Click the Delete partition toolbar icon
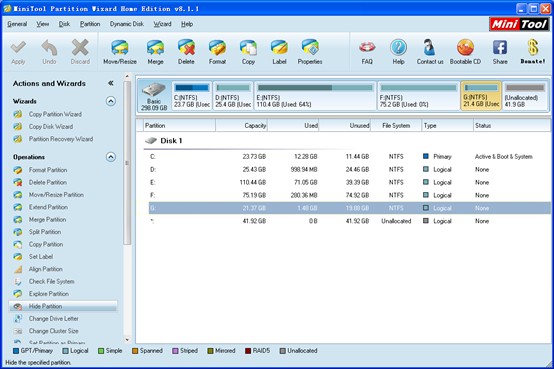Image resolution: width=554 pixels, height=369 pixels. [186, 48]
